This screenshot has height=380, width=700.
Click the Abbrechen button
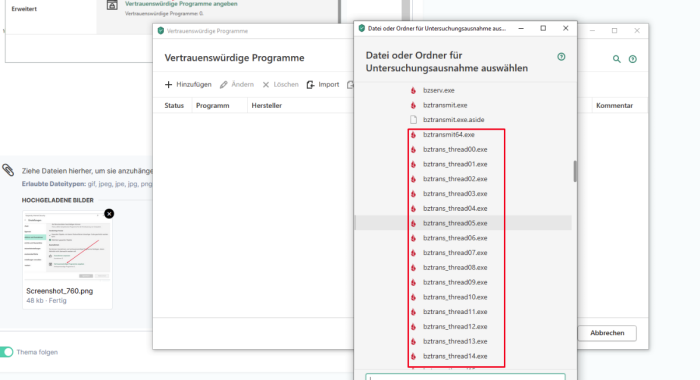[607, 333]
